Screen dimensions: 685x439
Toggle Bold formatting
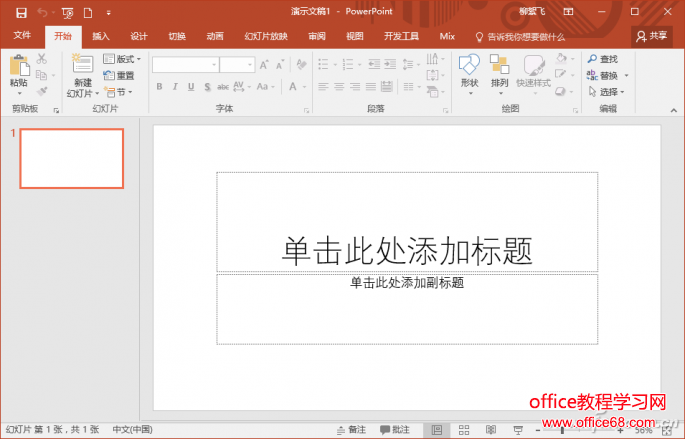(159, 87)
